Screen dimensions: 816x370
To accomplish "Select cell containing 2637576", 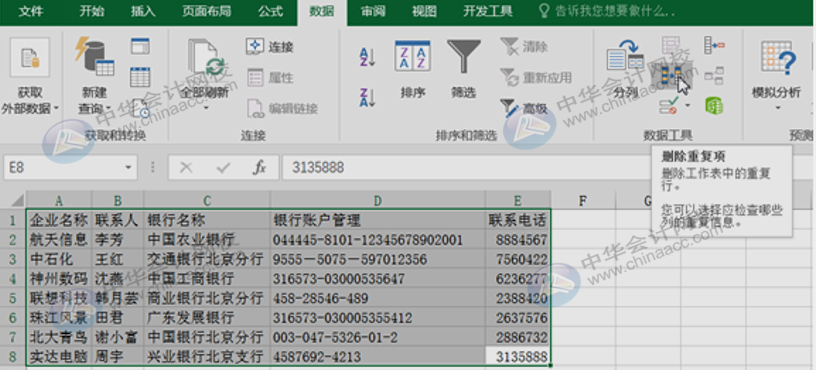I will click(518, 318).
